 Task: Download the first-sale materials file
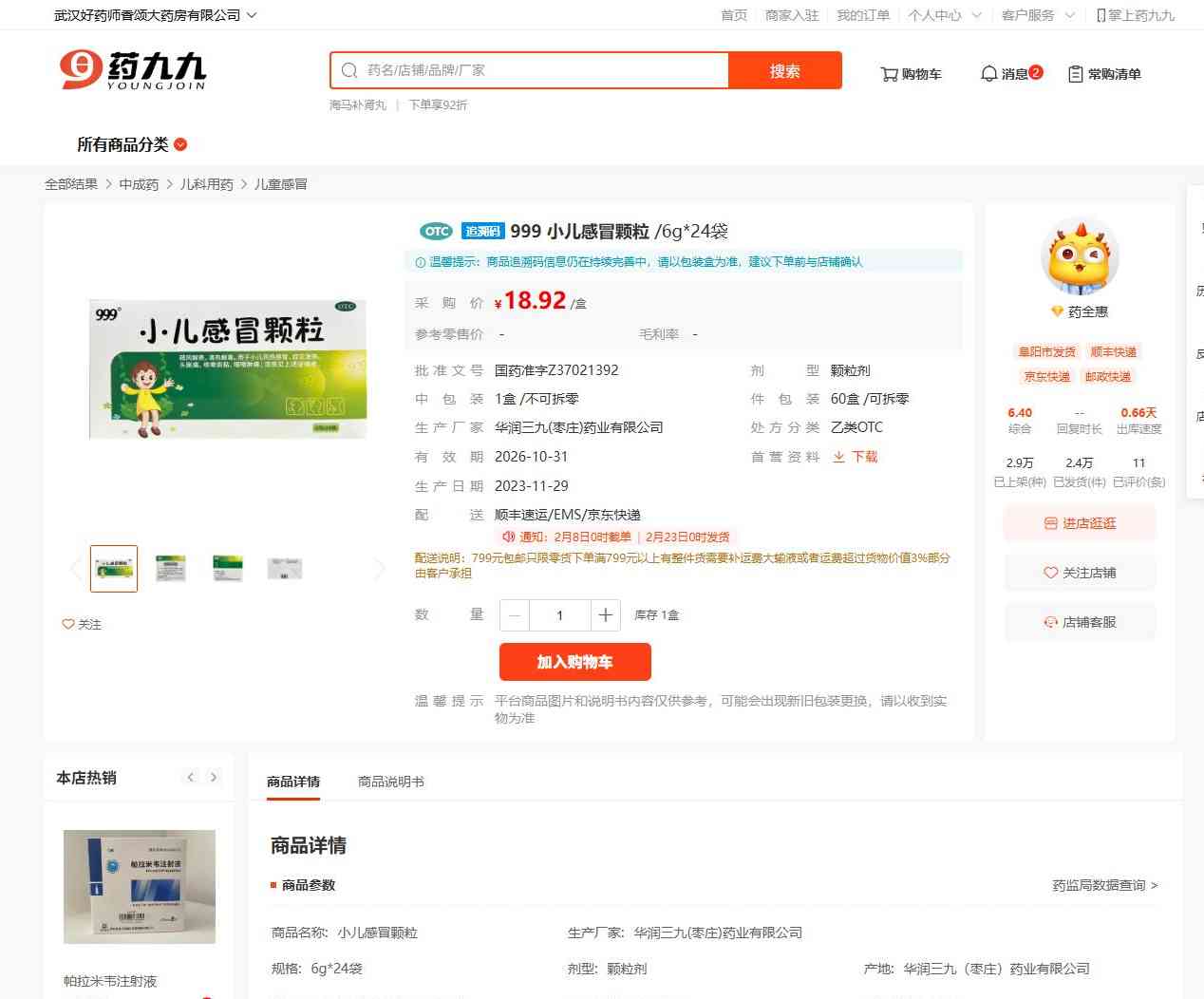click(x=855, y=457)
